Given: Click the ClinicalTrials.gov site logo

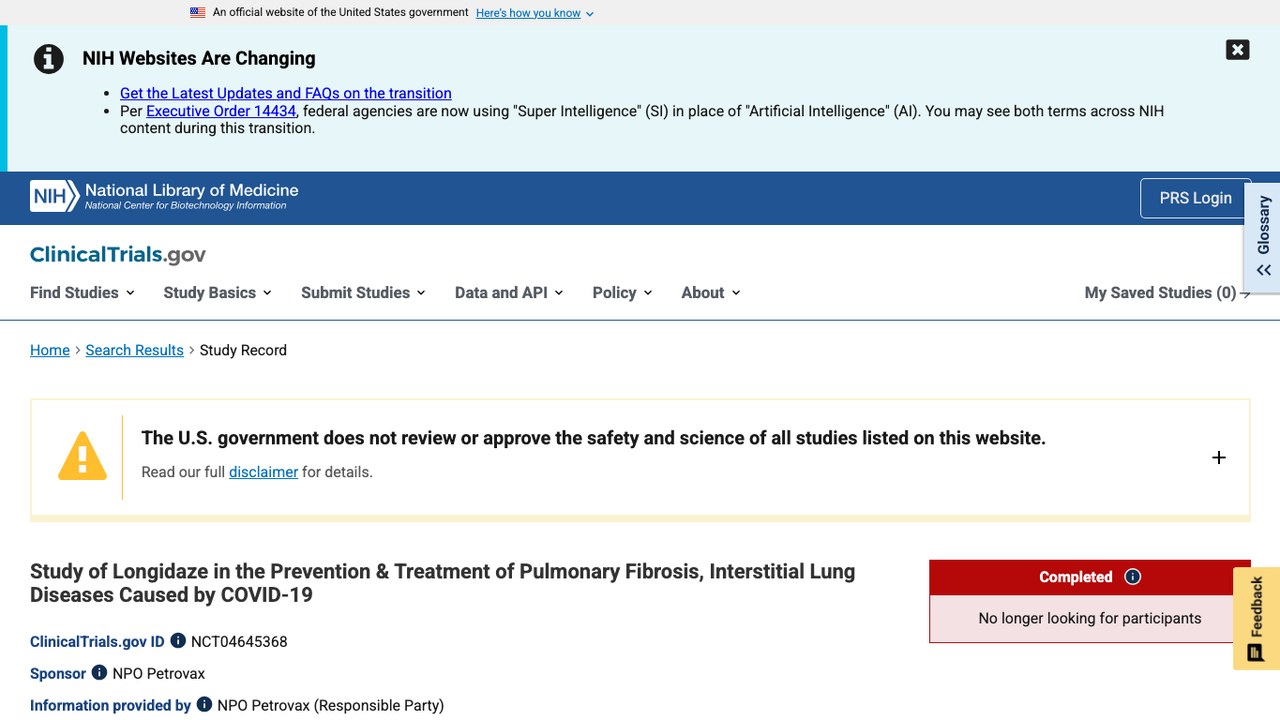Looking at the screenshot, I should tap(118, 255).
